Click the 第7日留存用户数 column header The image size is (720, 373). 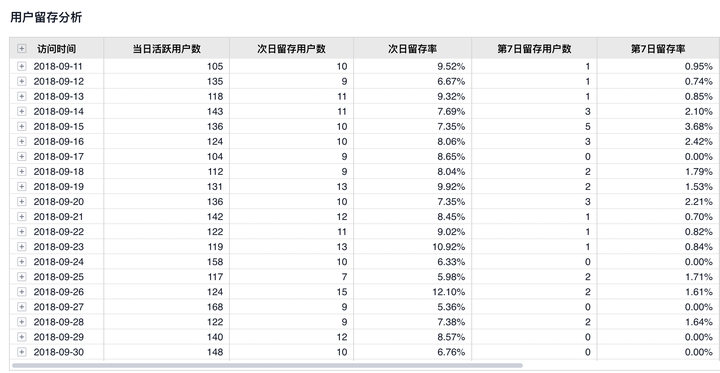534,49
